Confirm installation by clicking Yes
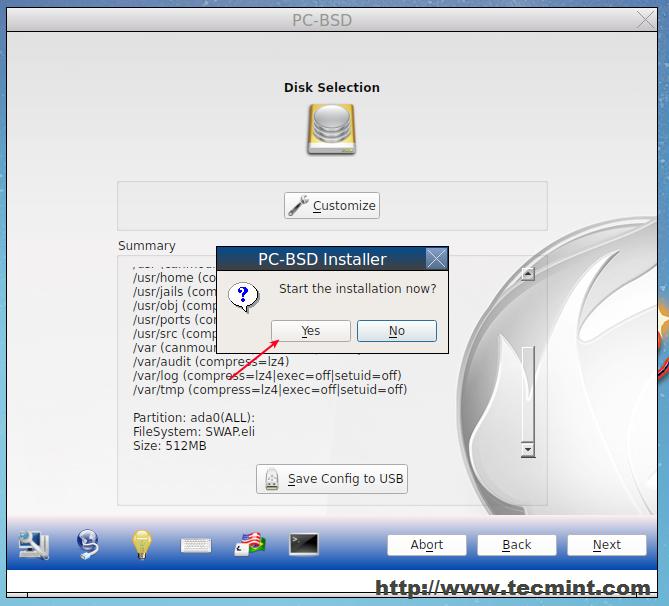Viewport: 669px width, 606px height. 311,331
